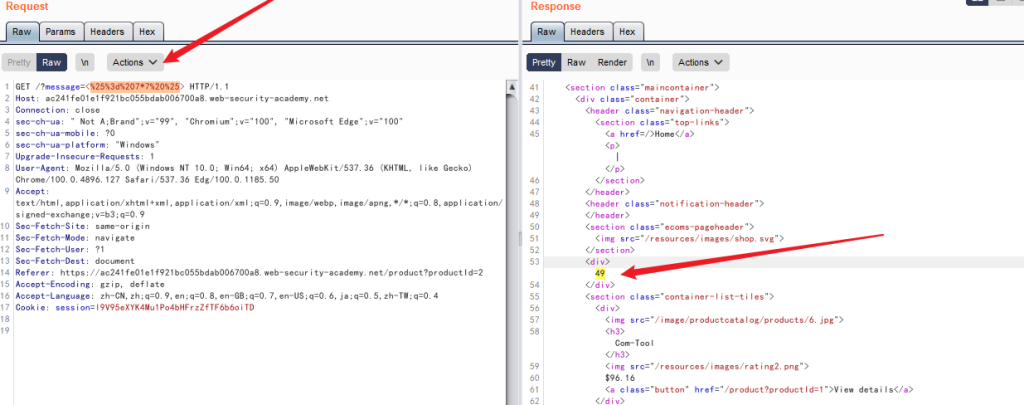Select the Raw tab in Response
Image resolution: width=1024 pixels, height=405 pixels.
pos(547,31)
